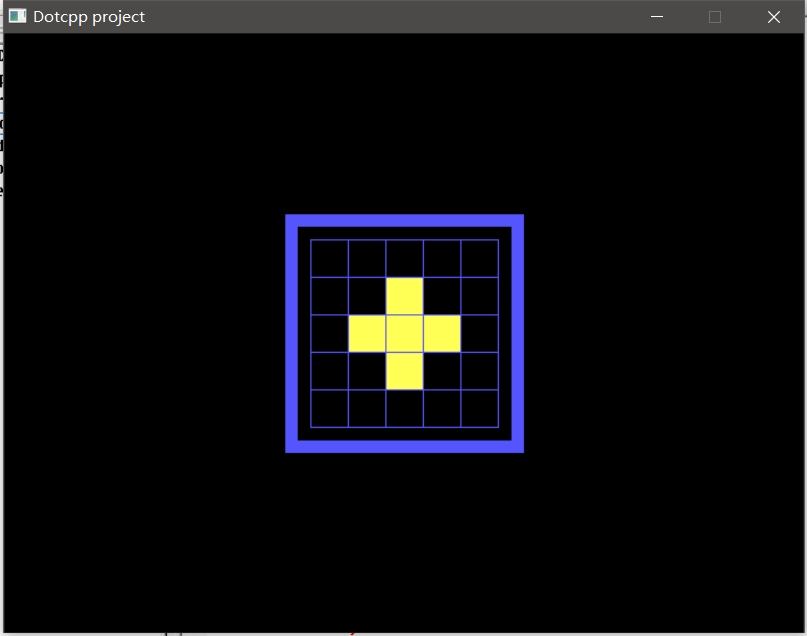The image size is (807, 636).
Task: Toggle the top yellow cell of the cross
Action: click(x=404, y=296)
